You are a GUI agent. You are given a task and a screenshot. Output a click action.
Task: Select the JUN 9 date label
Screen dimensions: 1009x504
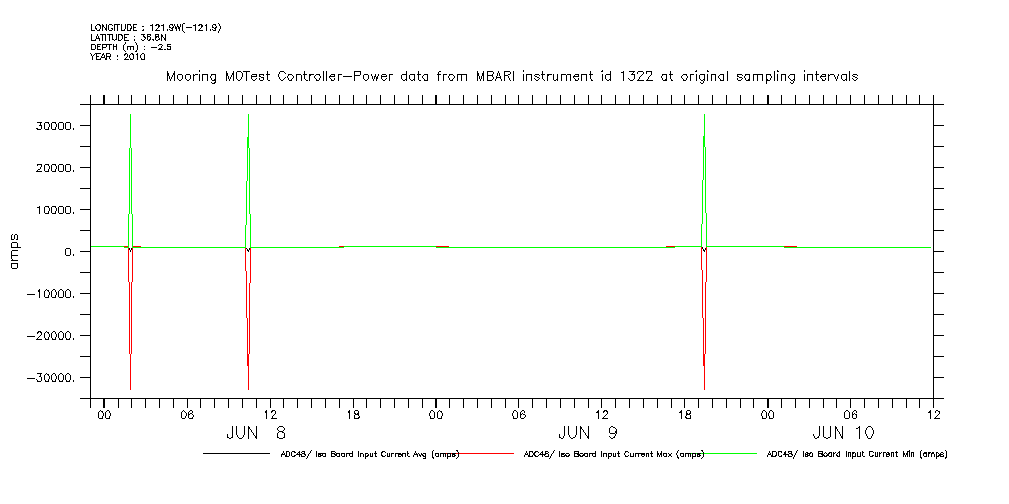point(586,433)
